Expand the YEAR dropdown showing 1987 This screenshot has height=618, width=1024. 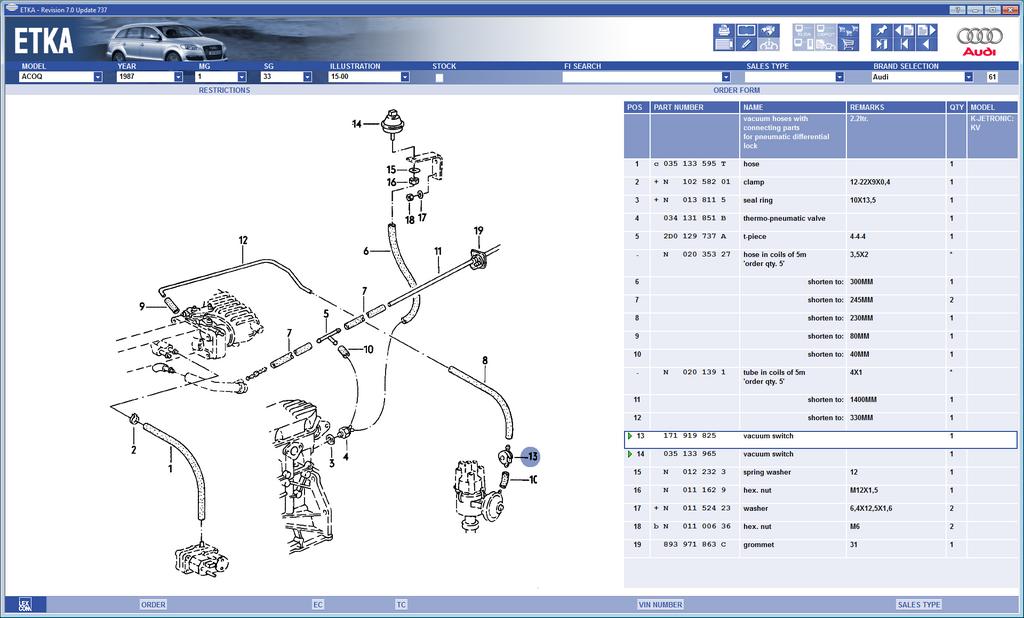[x=178, y=77]
